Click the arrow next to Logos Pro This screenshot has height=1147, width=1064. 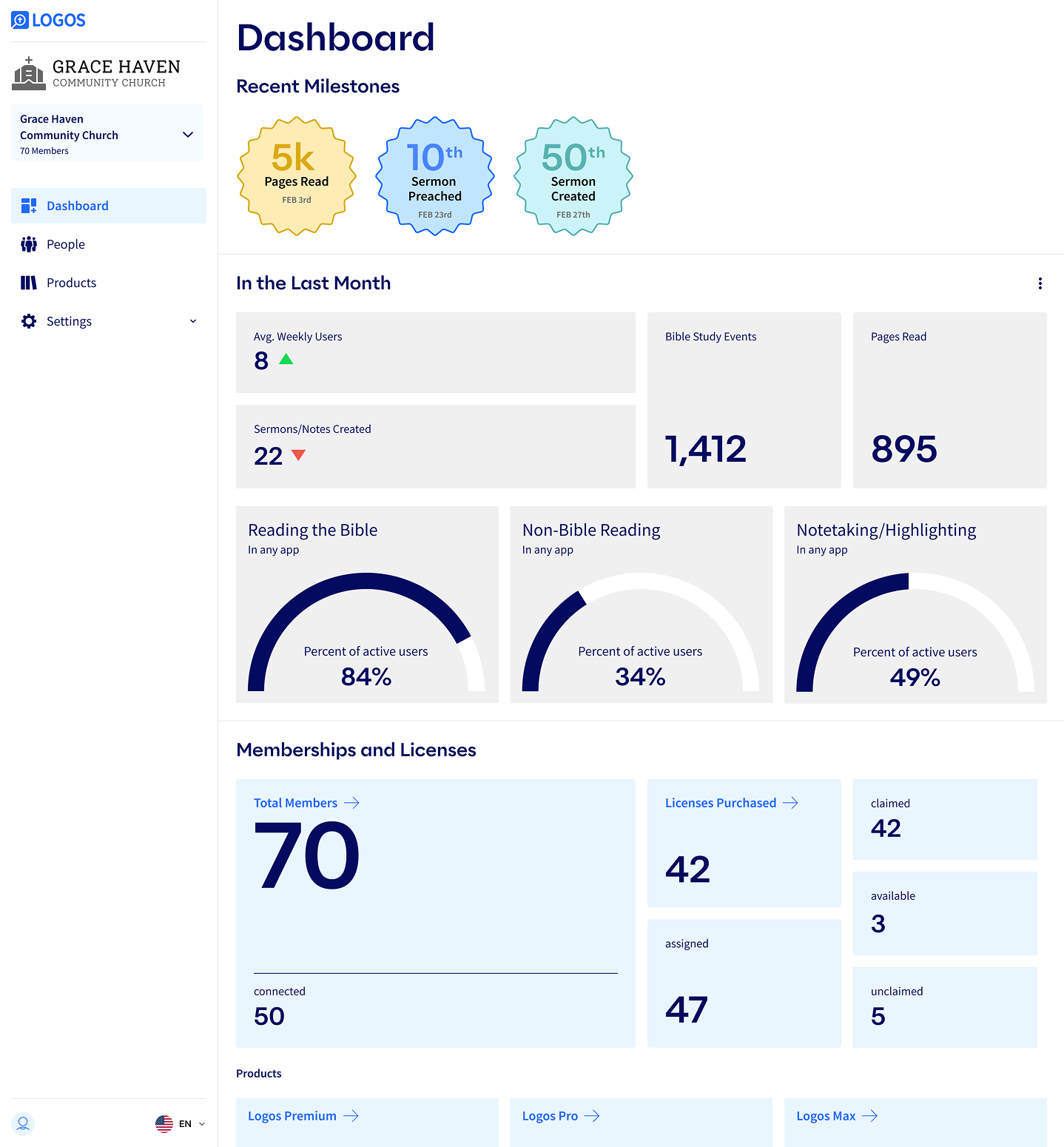point(592,1116)
